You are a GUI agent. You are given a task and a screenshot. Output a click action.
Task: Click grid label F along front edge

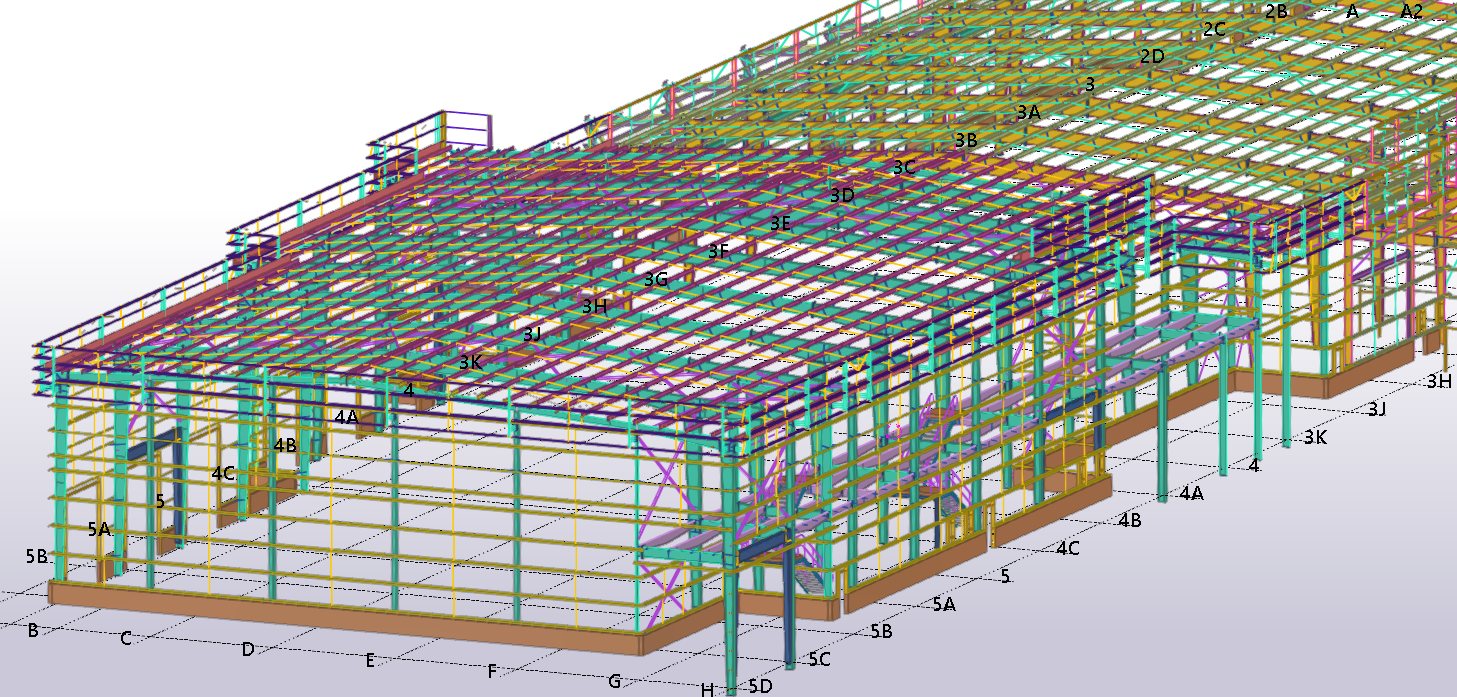point(492,671)
